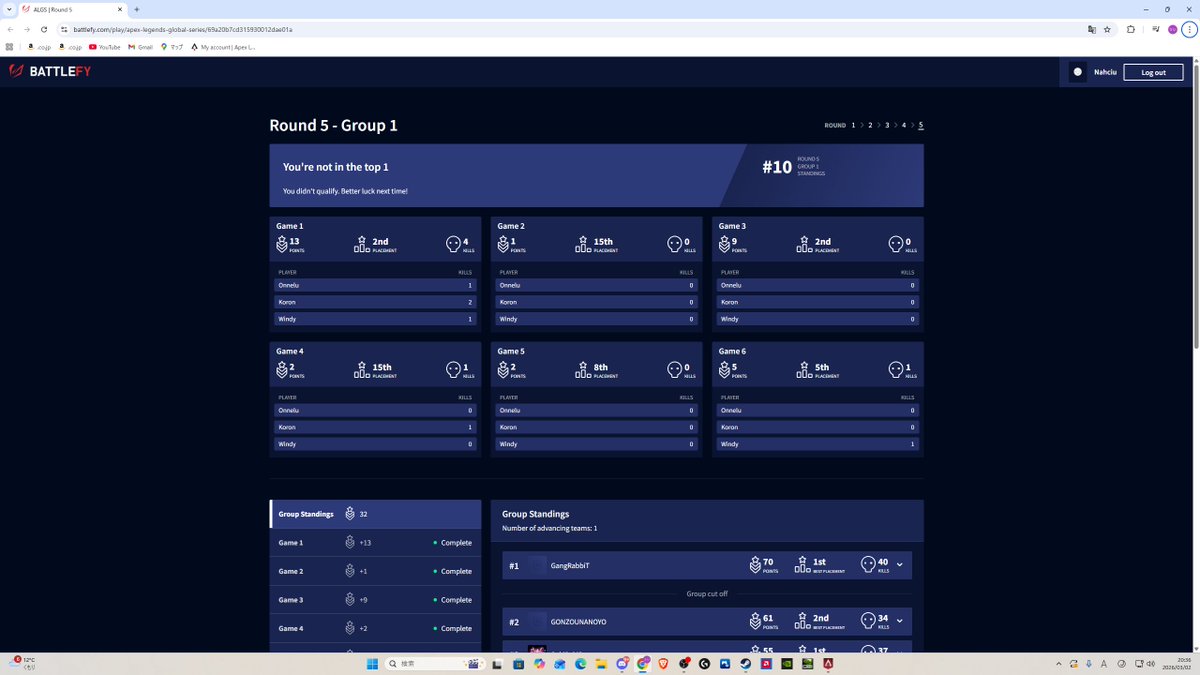
Task: Open Brave browser from the taskbar
Action: tap(663, 663)
